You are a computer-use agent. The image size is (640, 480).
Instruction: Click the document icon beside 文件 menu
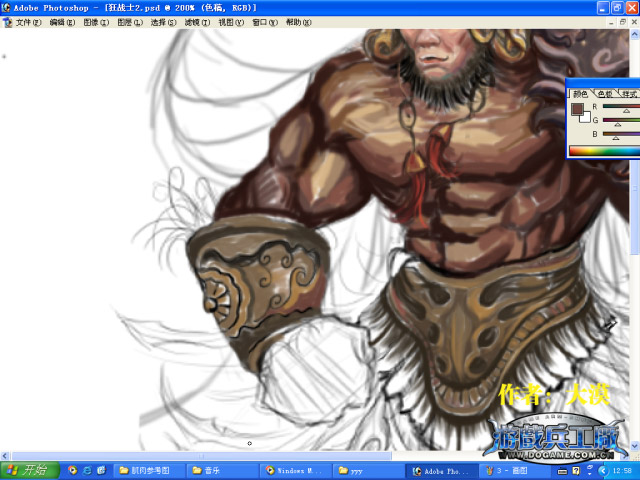pos(7,22)
